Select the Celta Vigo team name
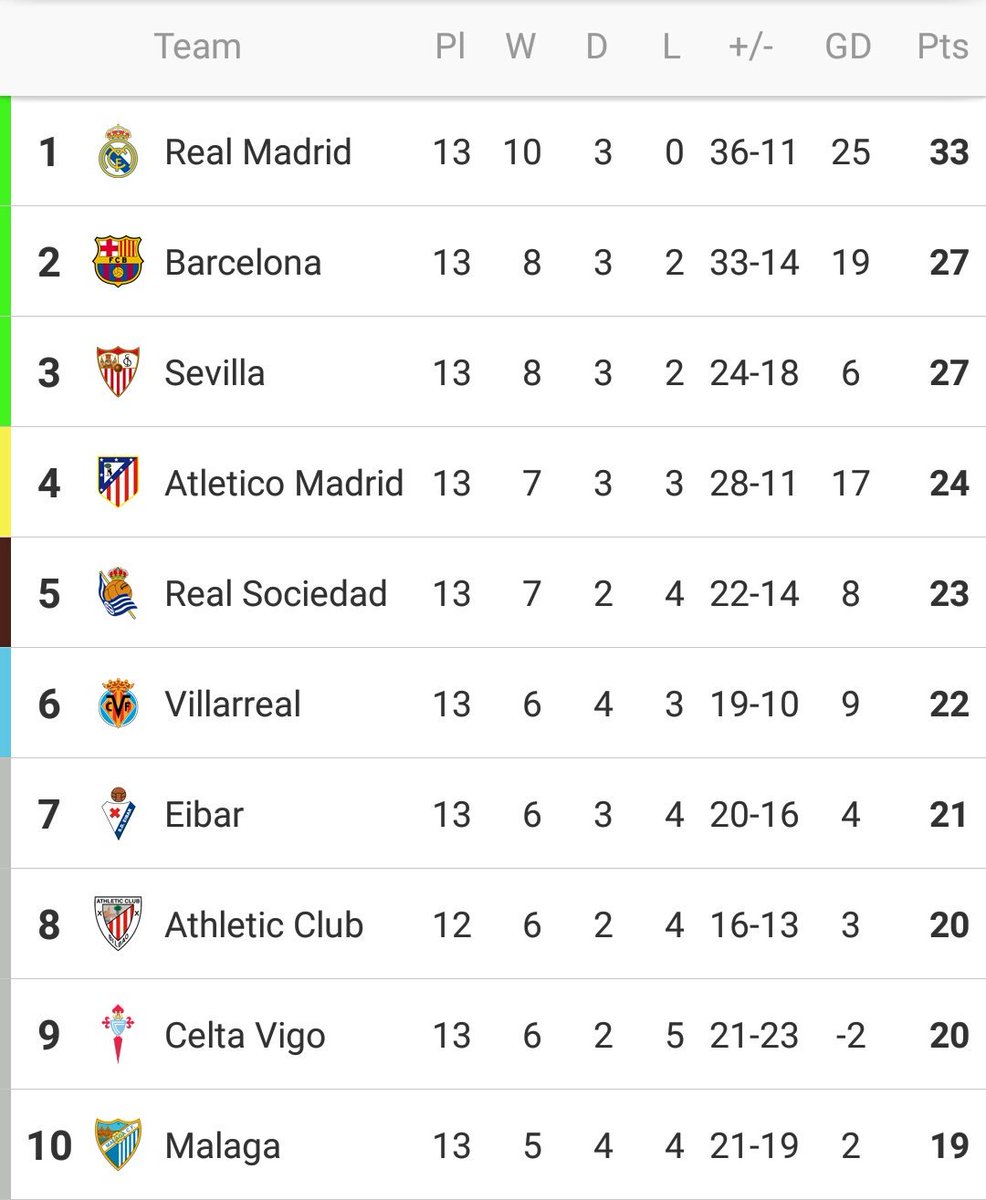This screenshot has height=1200, width=986. (245, 1035)
